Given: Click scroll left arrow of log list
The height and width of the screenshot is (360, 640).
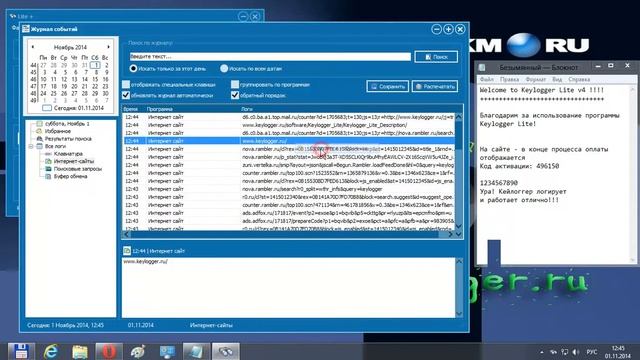Looking at the screenshot, I should [x=126, y=234].
